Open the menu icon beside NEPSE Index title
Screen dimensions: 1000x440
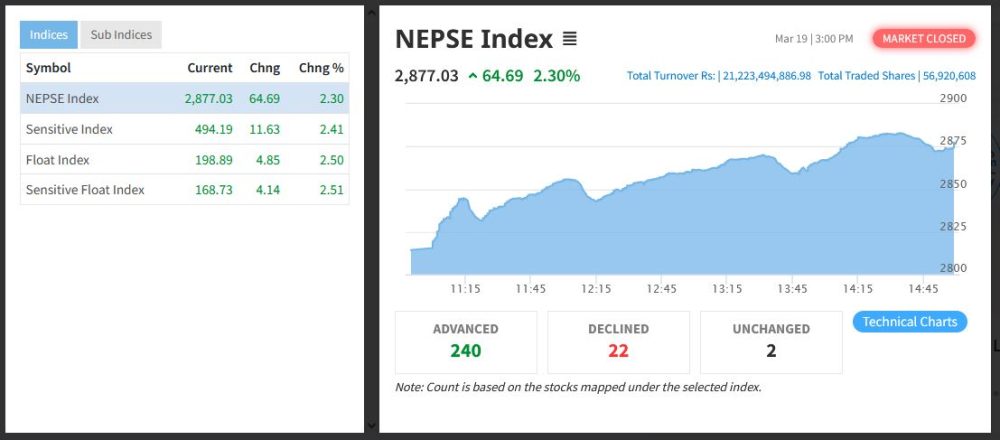(x=570, y=40)
